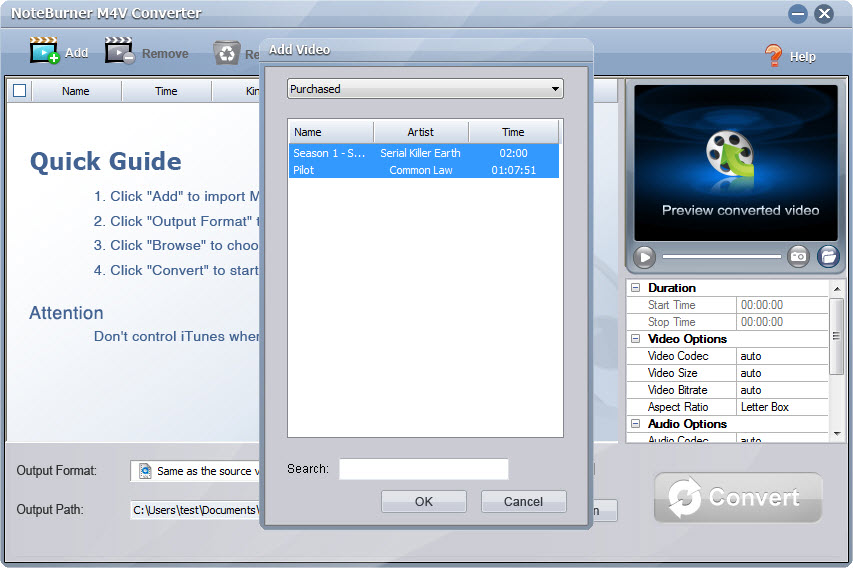The width and height of the screenshot is (853, 568).
Task: Click "Serial Killer Earth" artist cell
Action: click(420, 153)
